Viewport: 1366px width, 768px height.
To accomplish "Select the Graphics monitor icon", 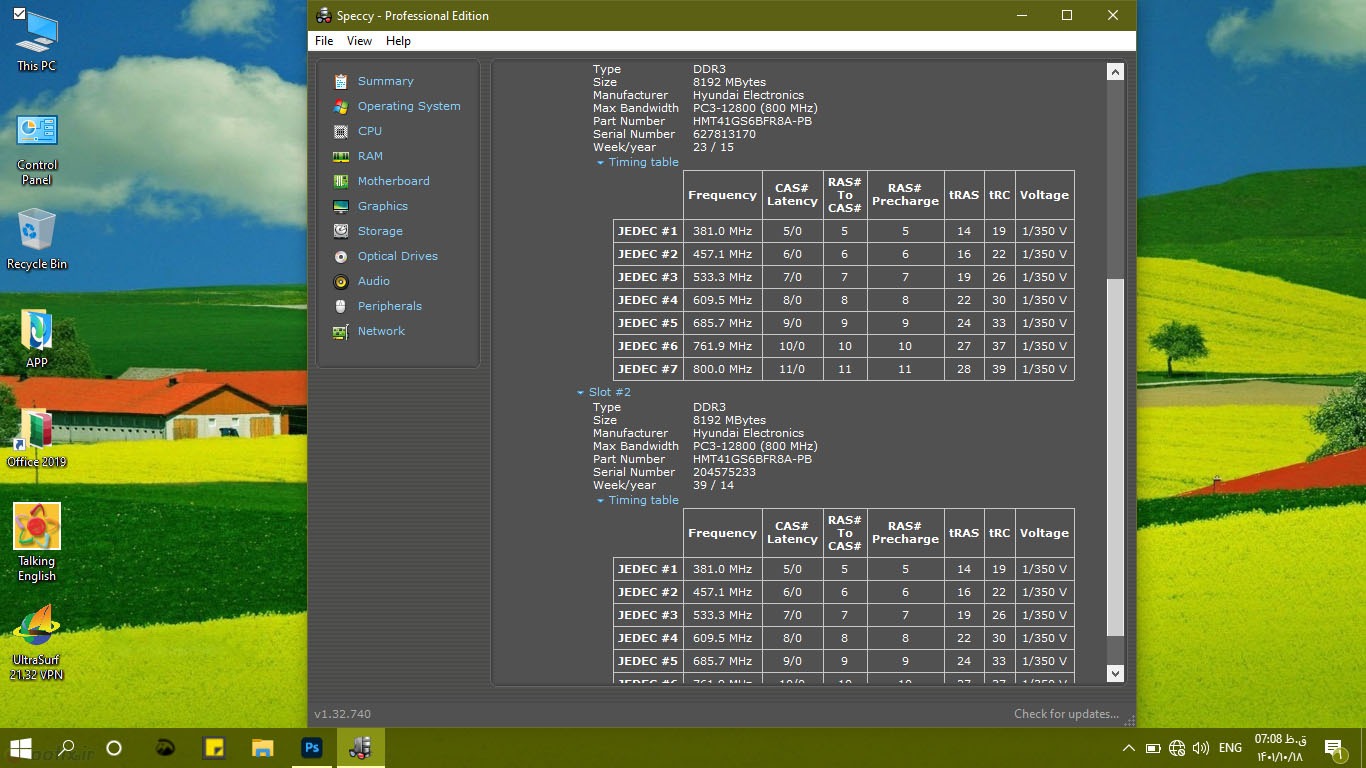I will pyautogui.click(x=341, y=206).
